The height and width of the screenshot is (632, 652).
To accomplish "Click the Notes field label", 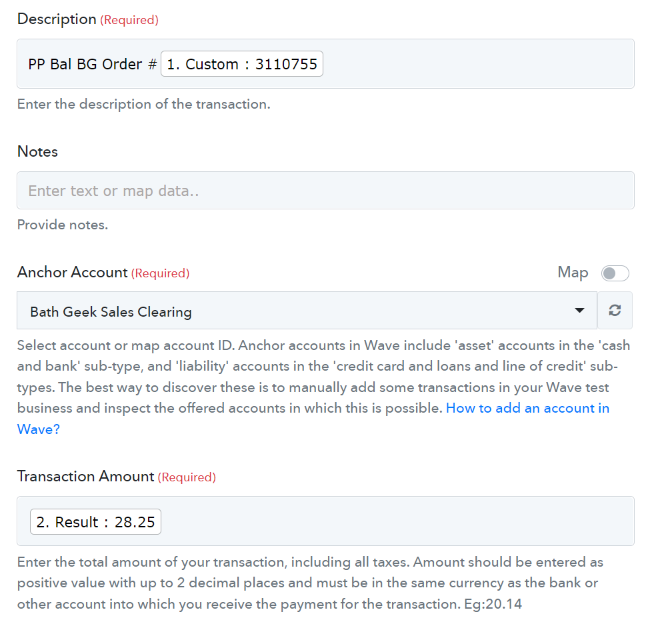I will coord(37,151).
